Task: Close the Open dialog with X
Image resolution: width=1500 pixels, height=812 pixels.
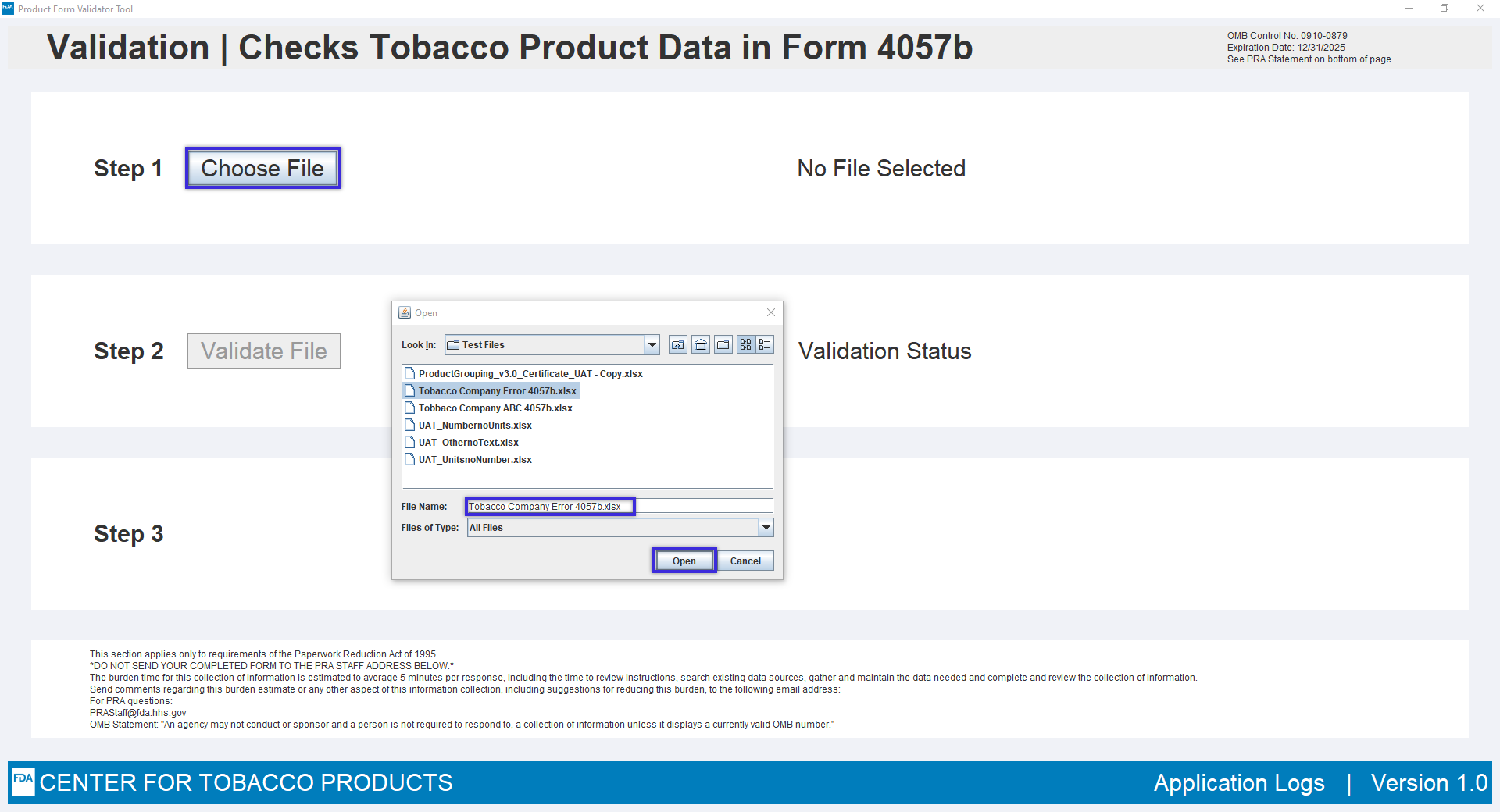Action: pyautogui.click(x=771, y=312)
